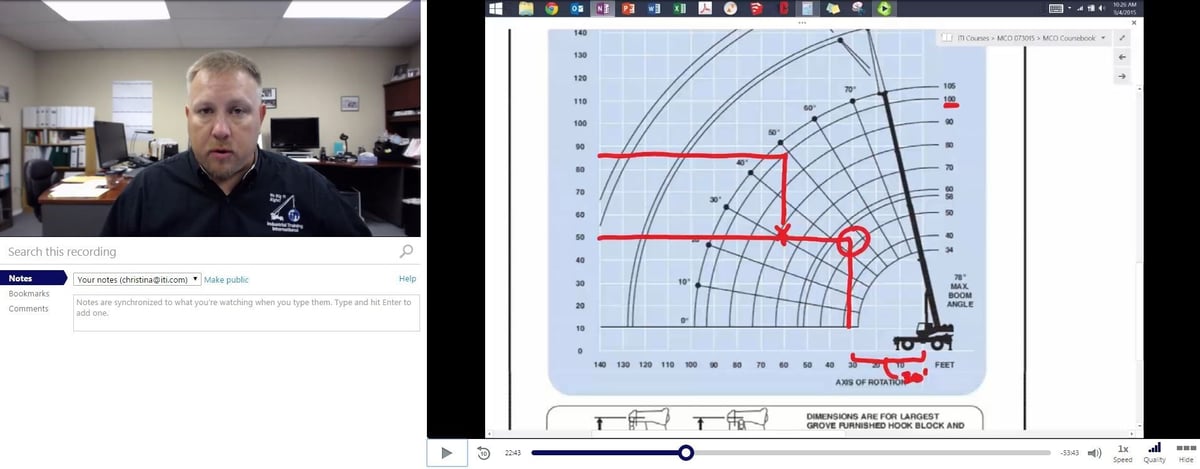Image resolution: width=1200 pixels, height=469 pixels.
Task: Open the OneNote taskbar icon
Action: coord(602,8)
